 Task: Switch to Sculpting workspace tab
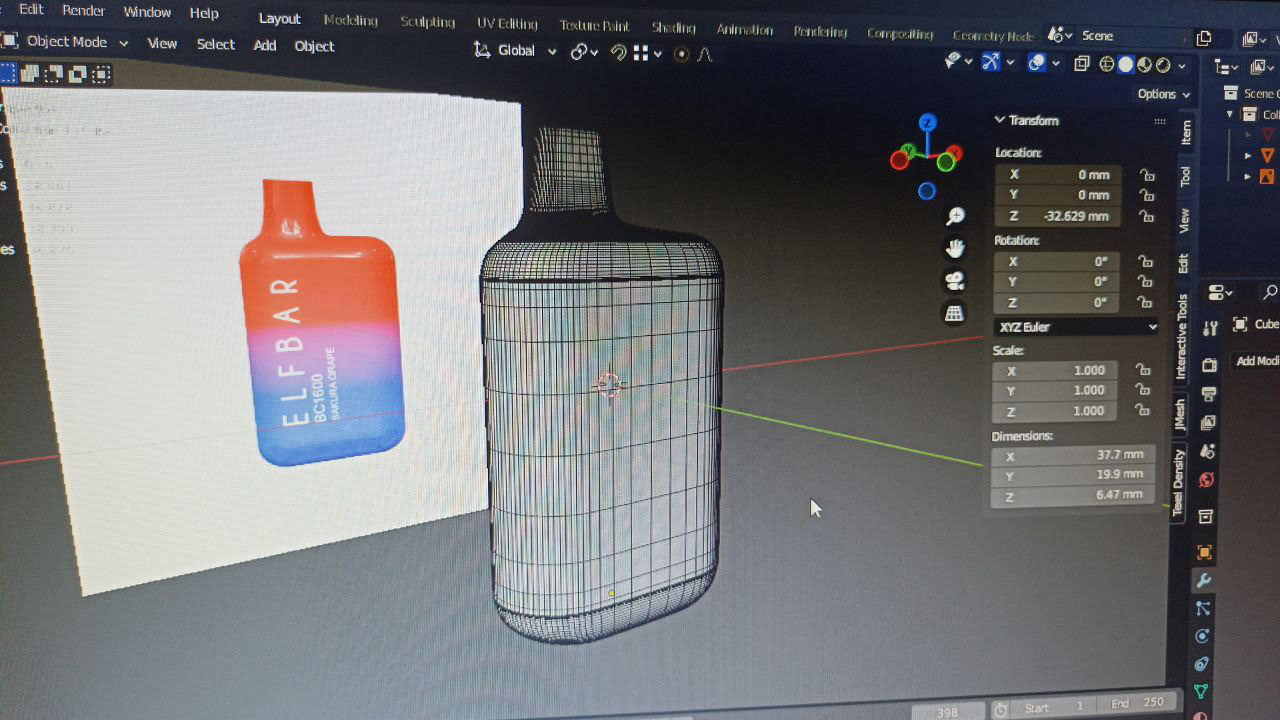[428, 22]
